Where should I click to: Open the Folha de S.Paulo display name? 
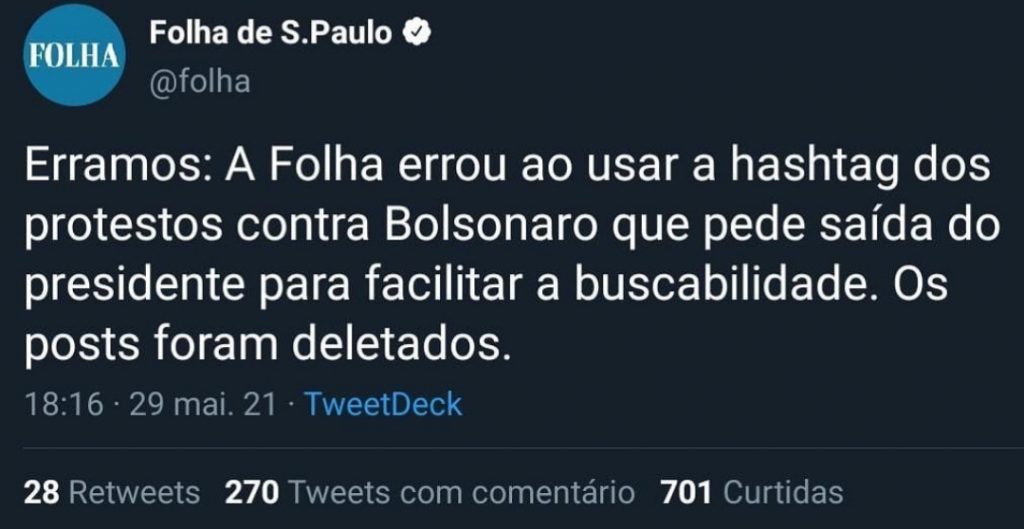[x=270, y=33]
